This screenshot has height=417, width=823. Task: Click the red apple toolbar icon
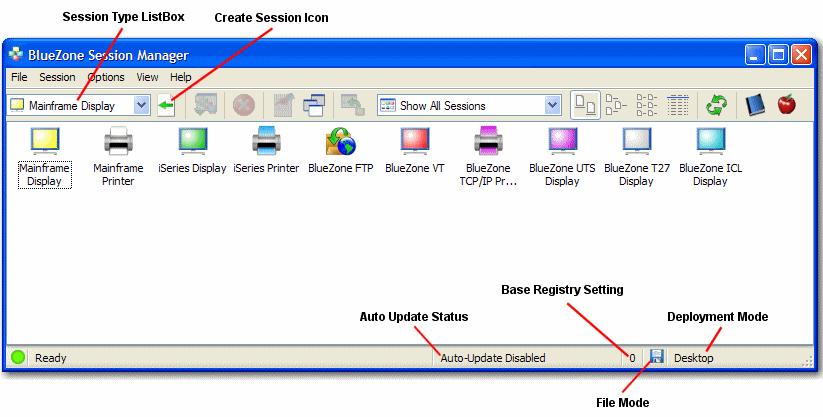tap(786, 105)
